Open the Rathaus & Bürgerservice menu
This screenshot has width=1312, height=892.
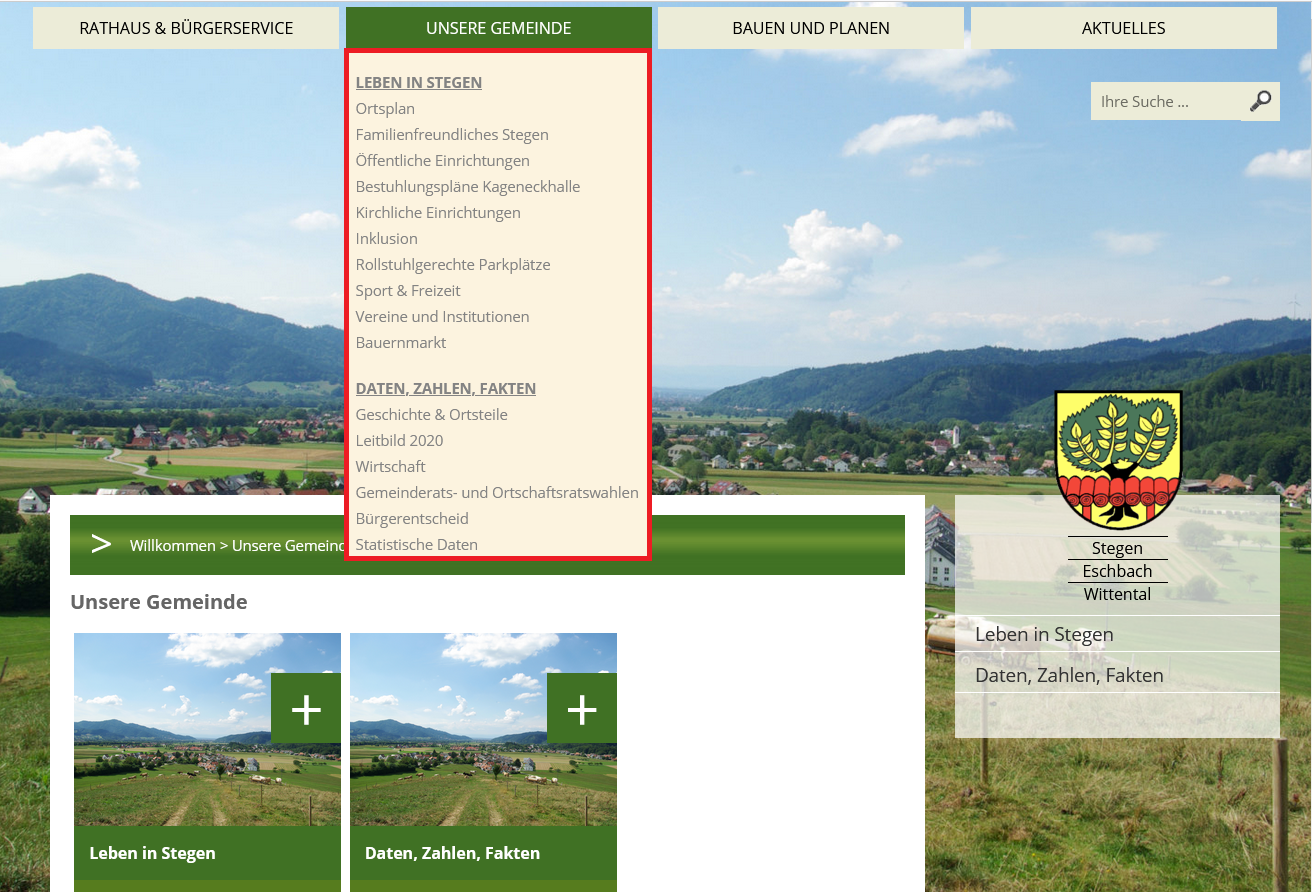coord(186,28)
